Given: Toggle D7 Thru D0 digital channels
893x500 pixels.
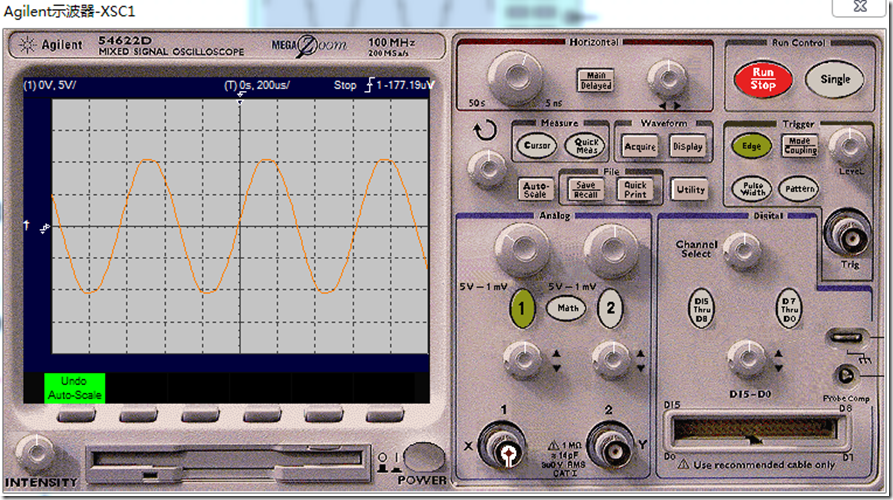Looking at the screenshot, I should (789, 310).
